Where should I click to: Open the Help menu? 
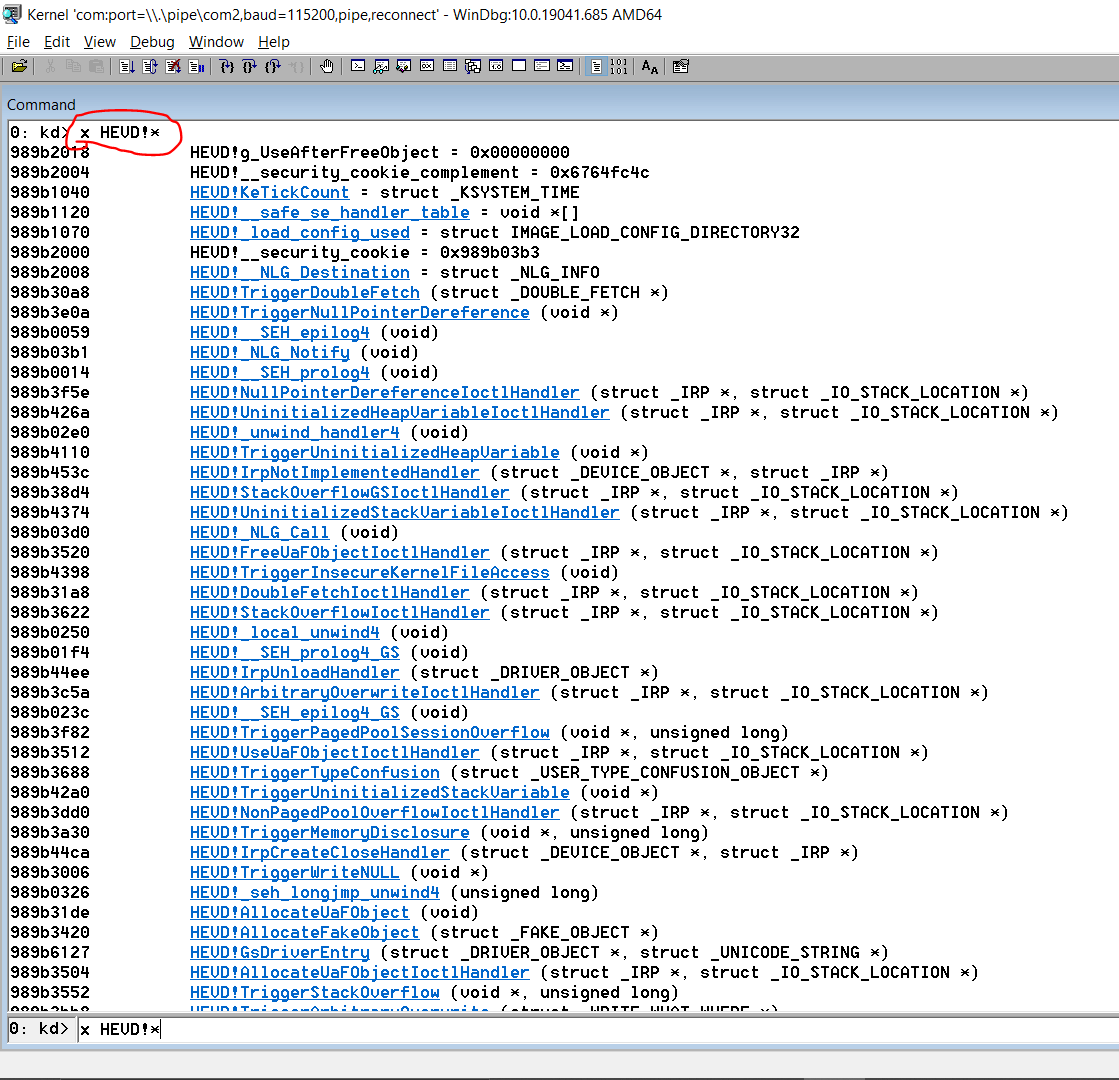[273, 42]
